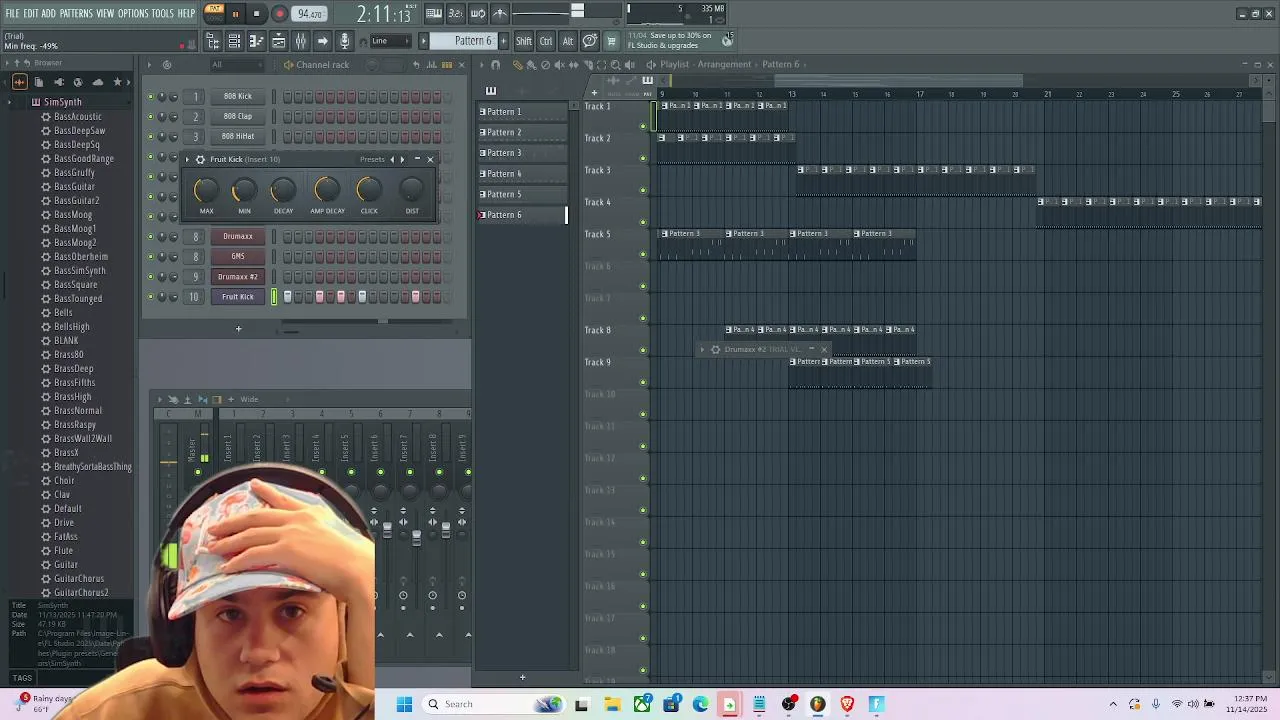Mute Track 5 using its green dot

[x=643, y=254]
